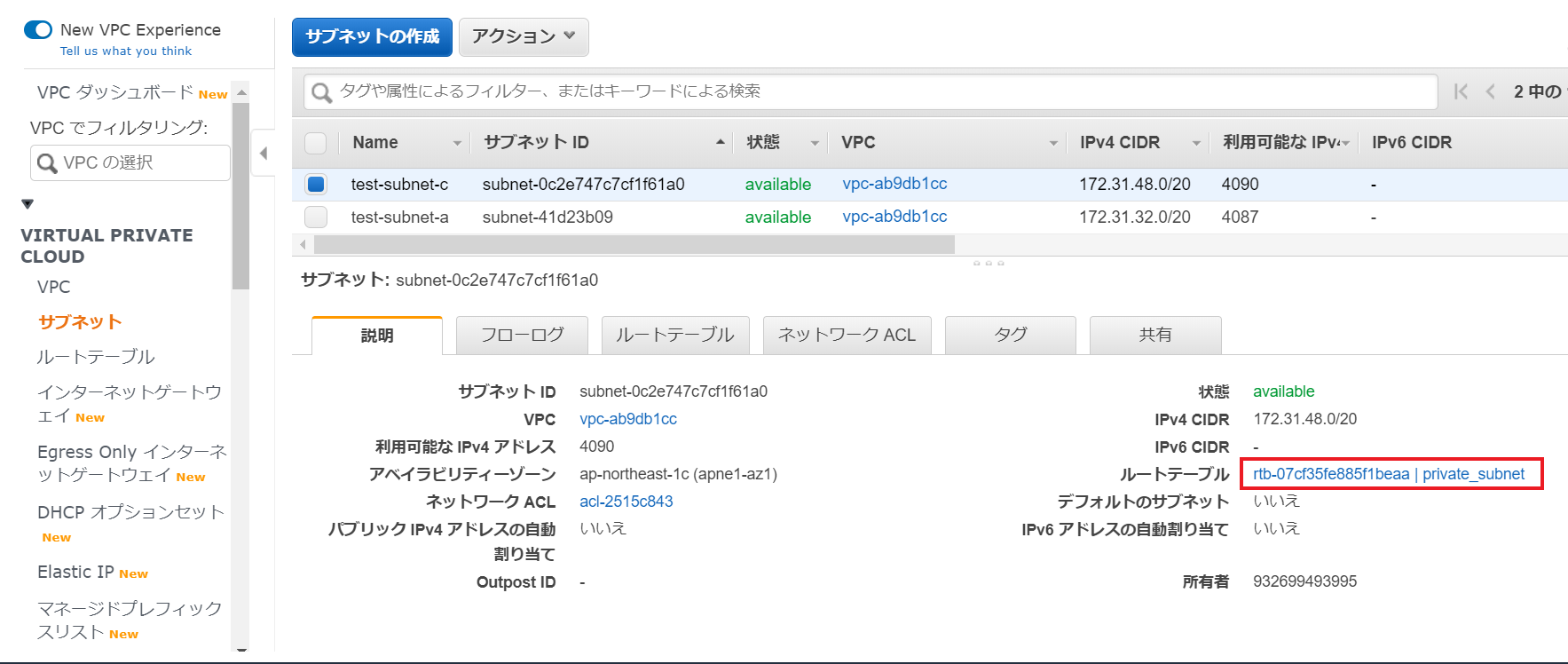Uncheck the test-subnet-c row checkbox
The image size is (1568, 664).
pos(316,184)
